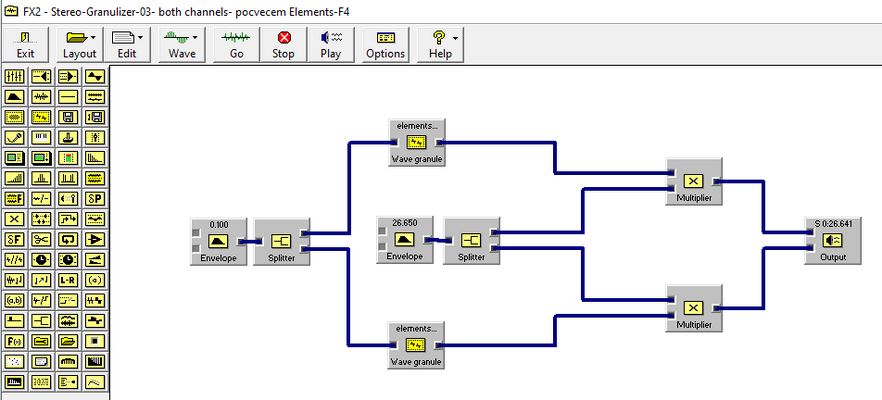882x400 pixels.
Task: Select the loop arrow module icon
Action: tap(68, 239)
